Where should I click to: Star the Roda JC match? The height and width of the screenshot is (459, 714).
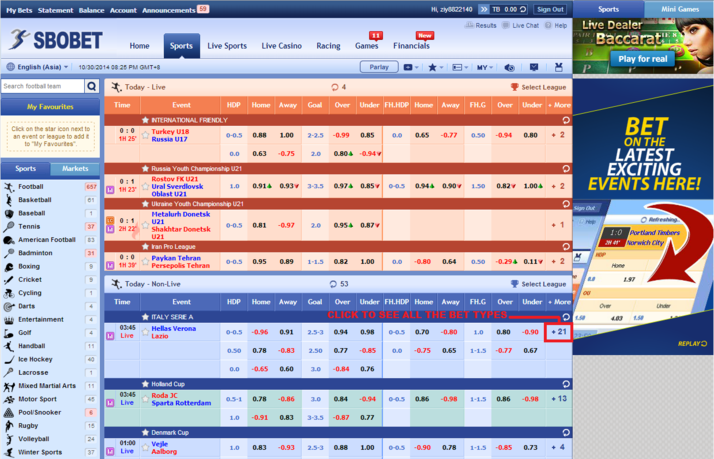point(145,399)
